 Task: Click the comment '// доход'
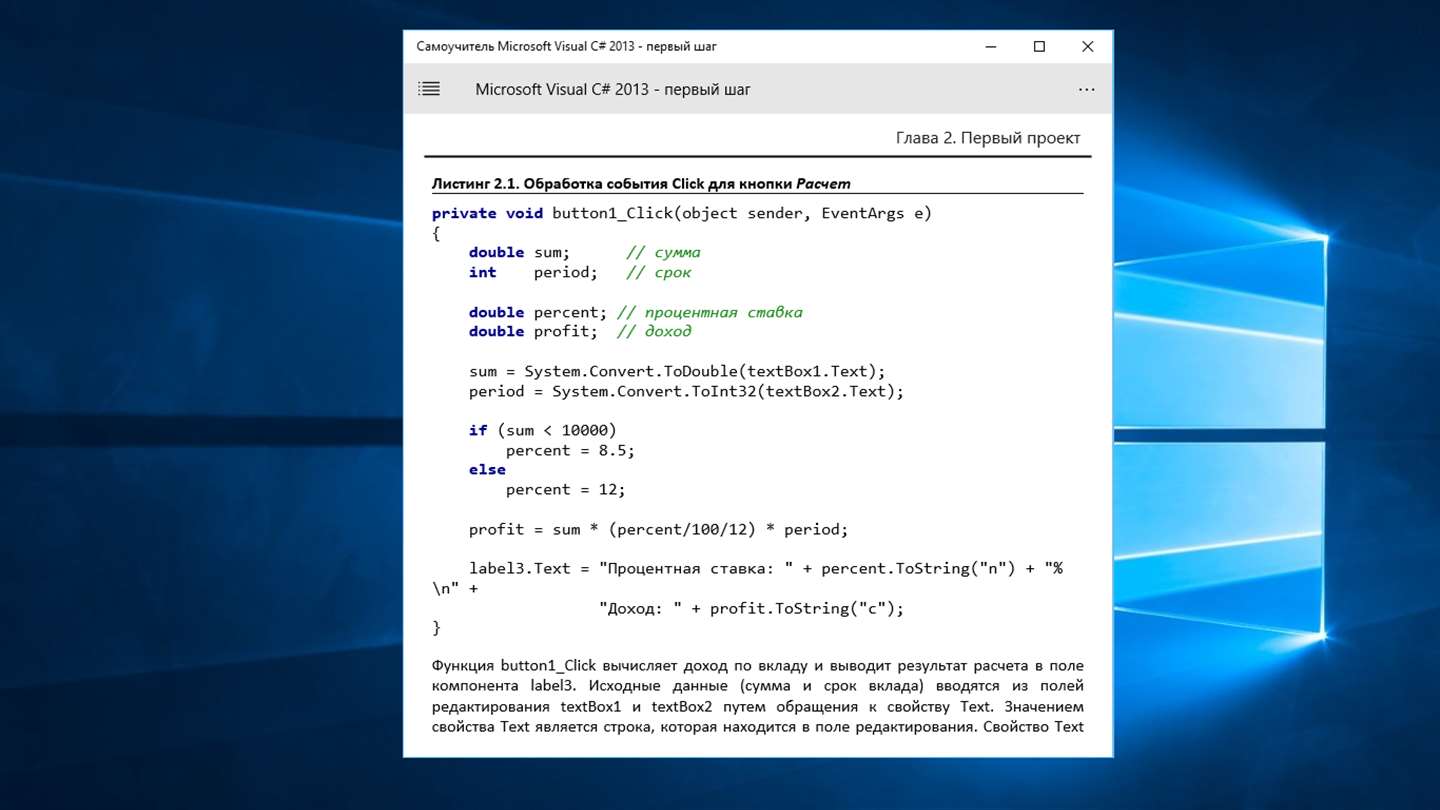click(x=654, y=331)
